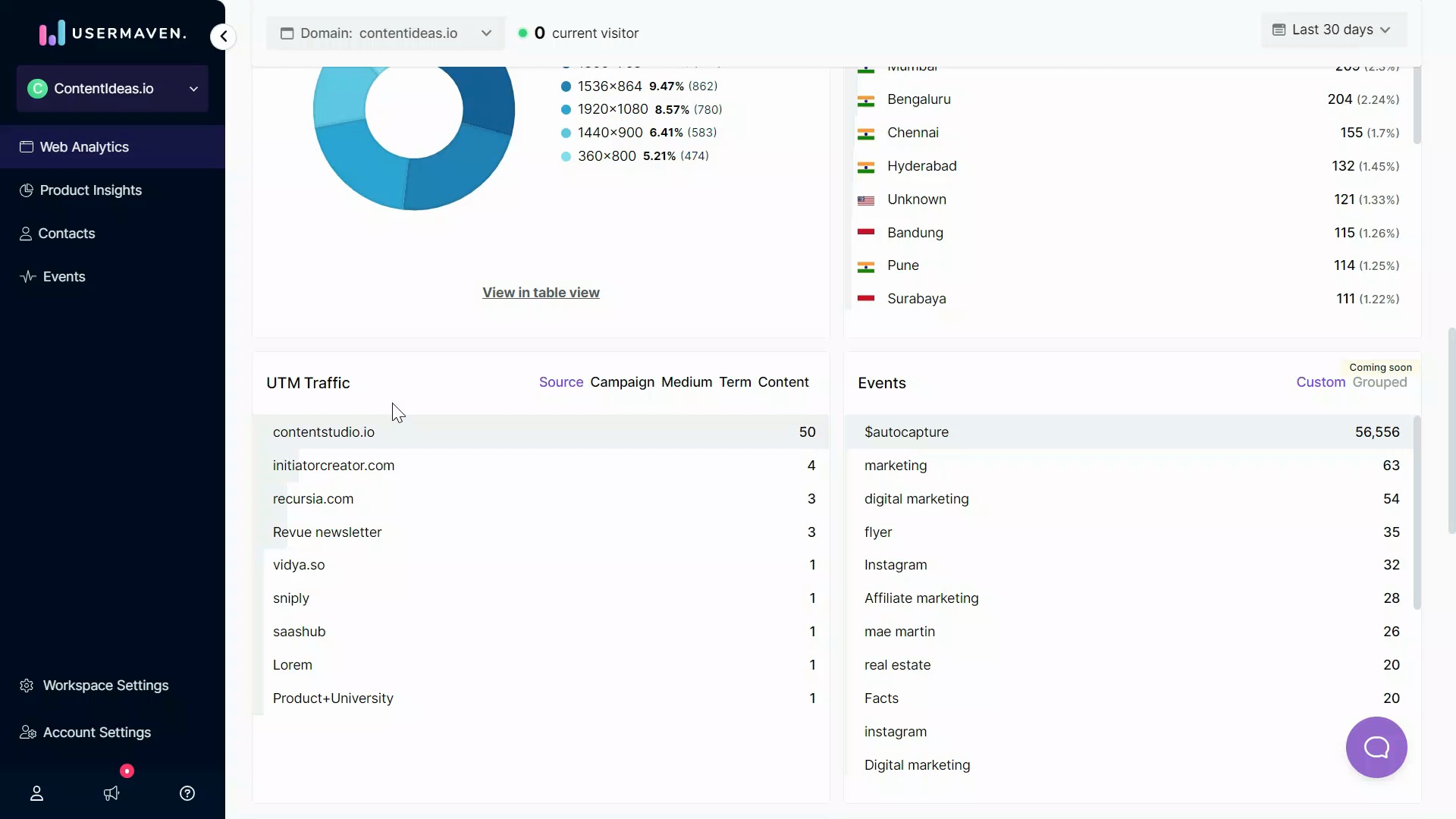Click the Contacts sidebar icon
Screen dimensions: 1456x819
27,233
